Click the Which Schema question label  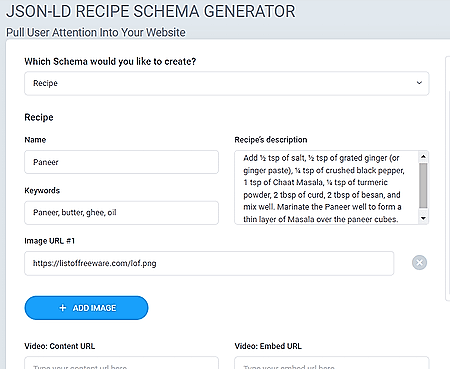(110, 61)
